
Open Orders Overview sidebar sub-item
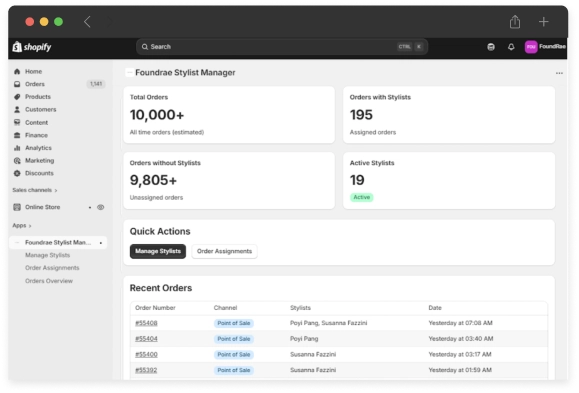click(x=49, y=281)
